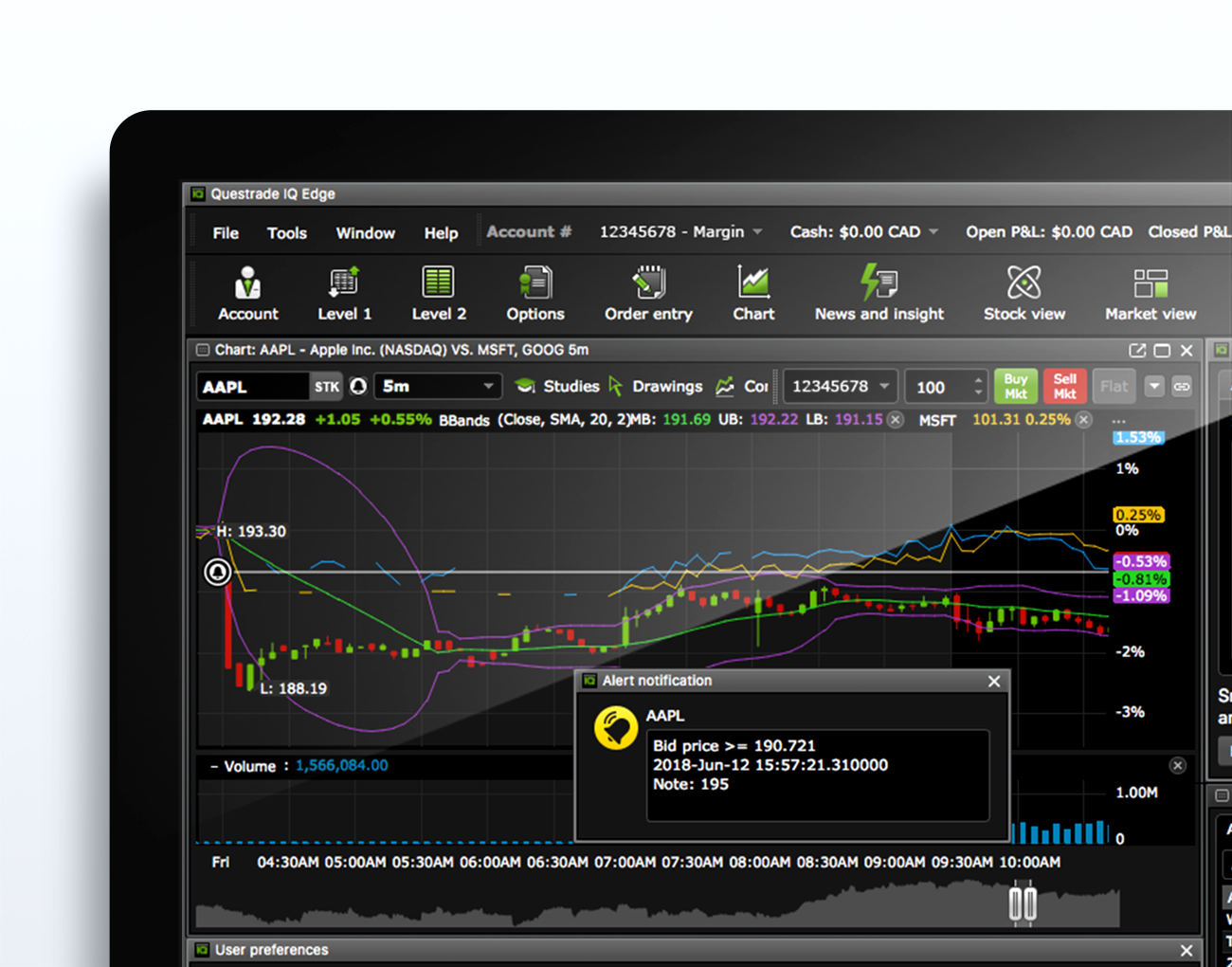Open News and insight
1232x967 pixels.
879,292
